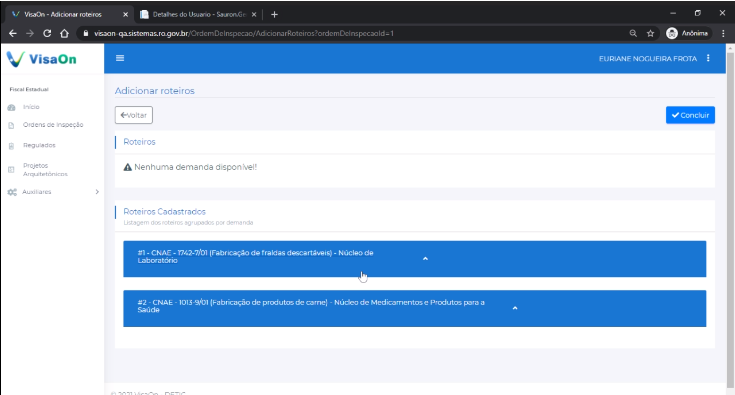Open the Anônima profile button

(687, 33)
